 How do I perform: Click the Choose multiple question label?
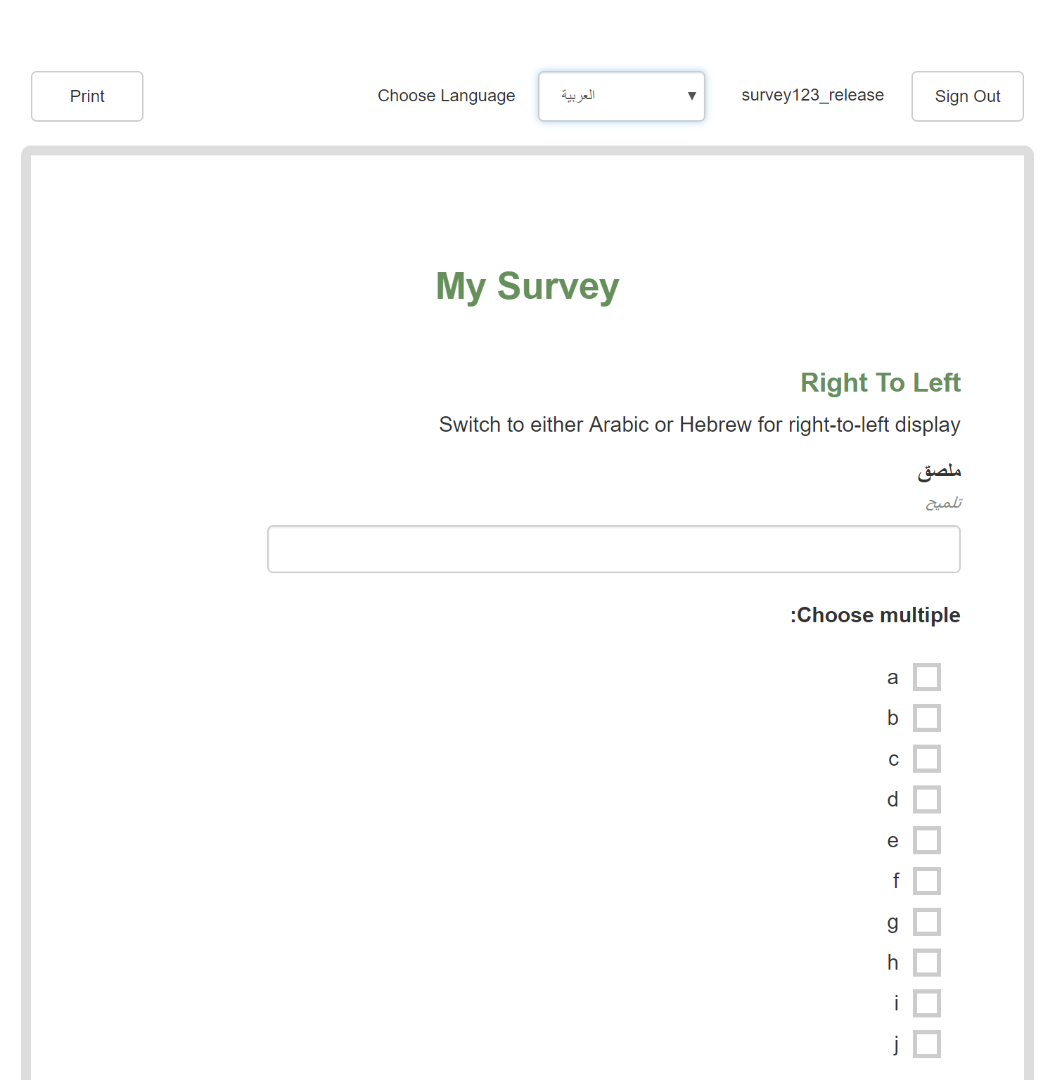(x=876, y=615)
